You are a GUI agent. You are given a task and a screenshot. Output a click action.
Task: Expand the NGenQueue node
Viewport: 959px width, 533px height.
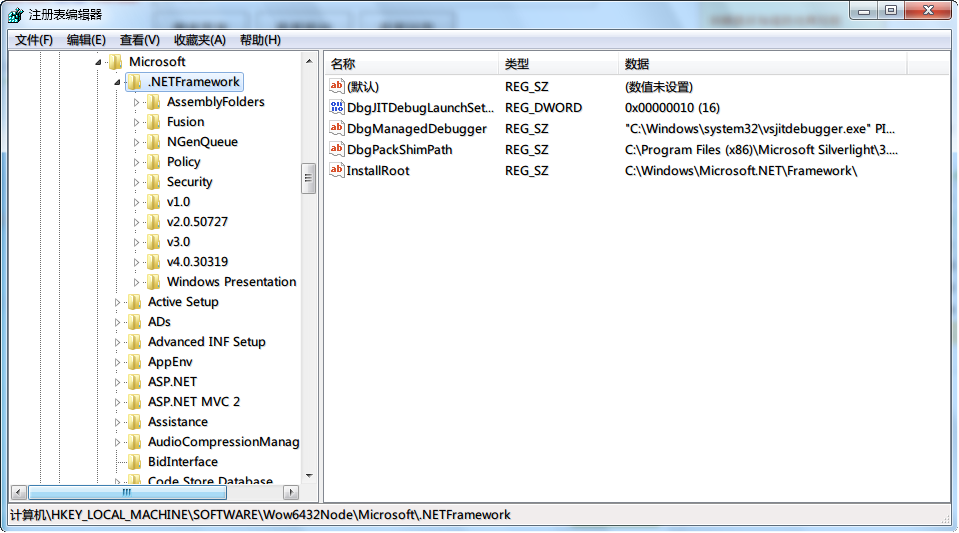pos(136,142)
